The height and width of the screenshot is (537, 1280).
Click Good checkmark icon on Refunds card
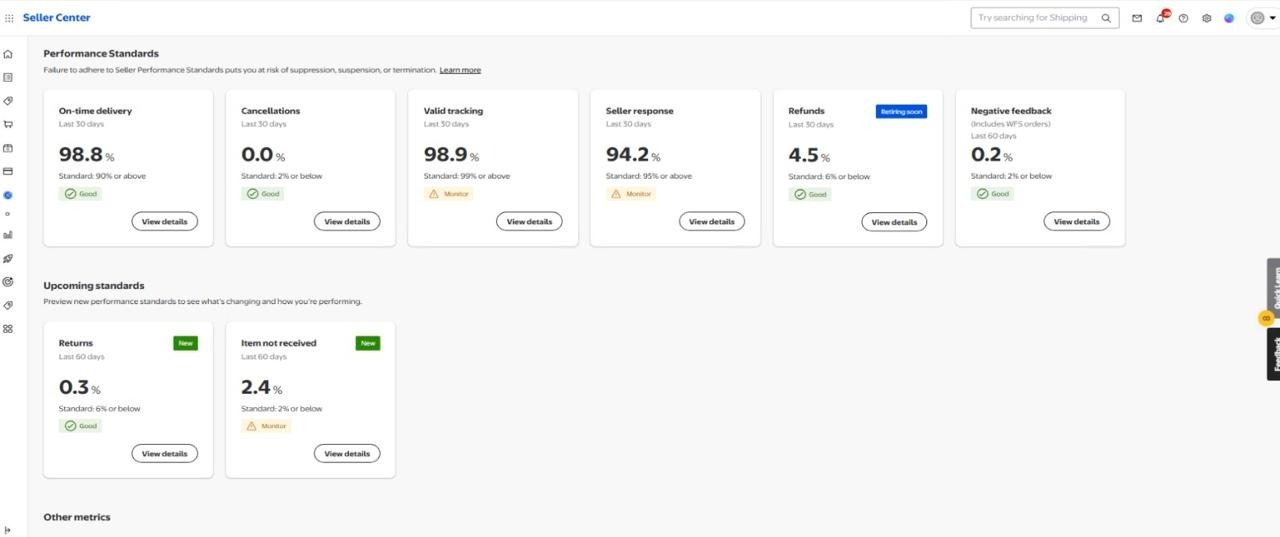pyautogui.click(x=799, y=194)
